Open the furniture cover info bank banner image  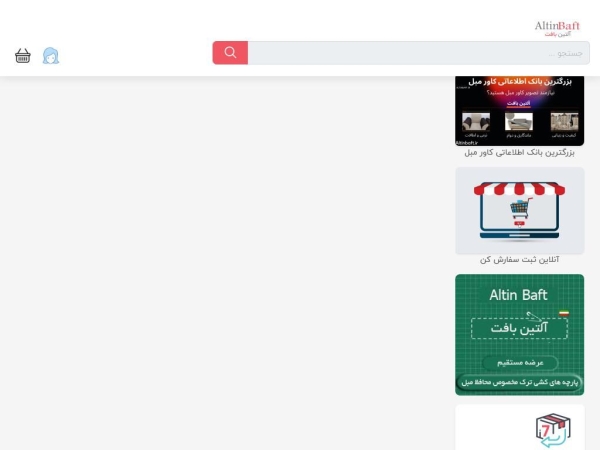(520, 111)
